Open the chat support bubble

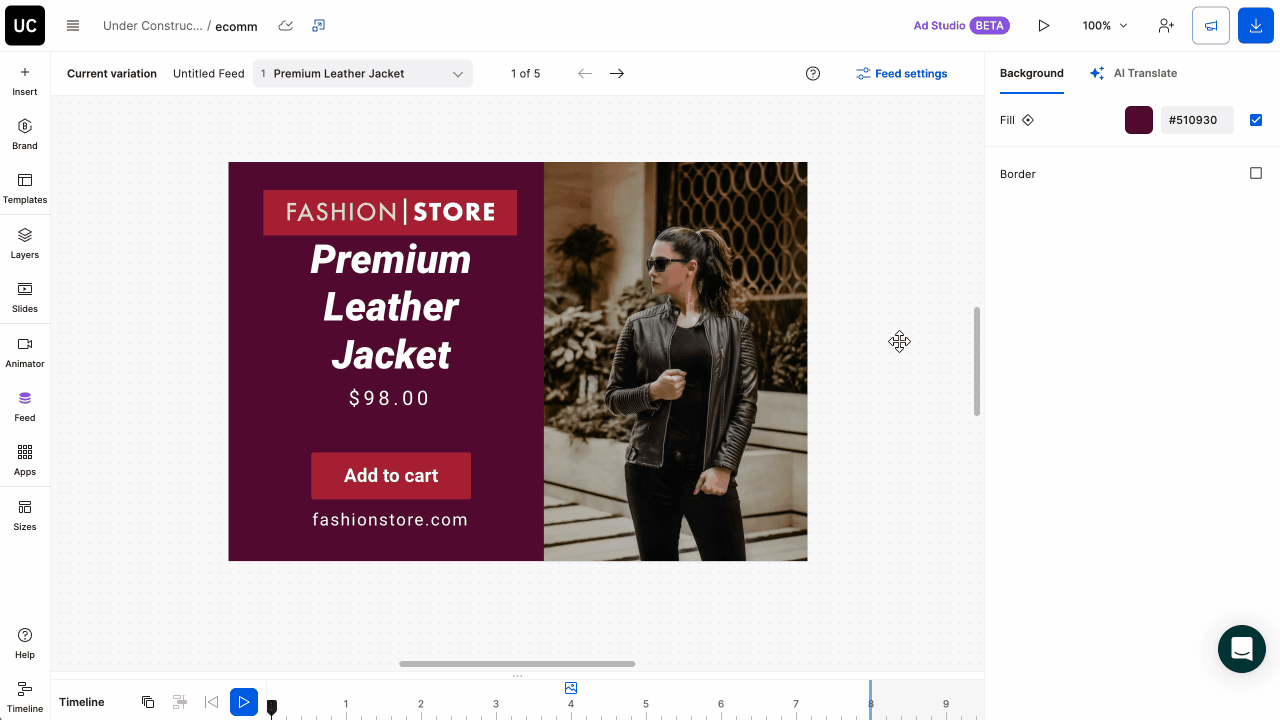click(x=1242, y=649)
